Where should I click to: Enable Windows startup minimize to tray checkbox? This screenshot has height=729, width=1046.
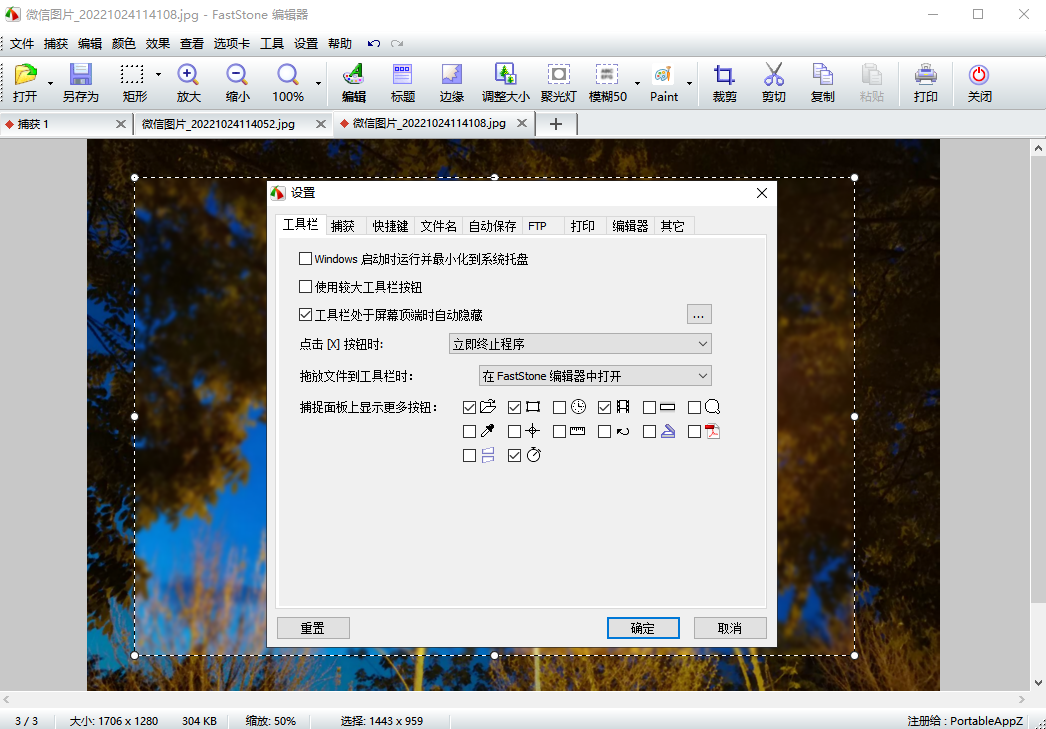[x=306, y=259]
